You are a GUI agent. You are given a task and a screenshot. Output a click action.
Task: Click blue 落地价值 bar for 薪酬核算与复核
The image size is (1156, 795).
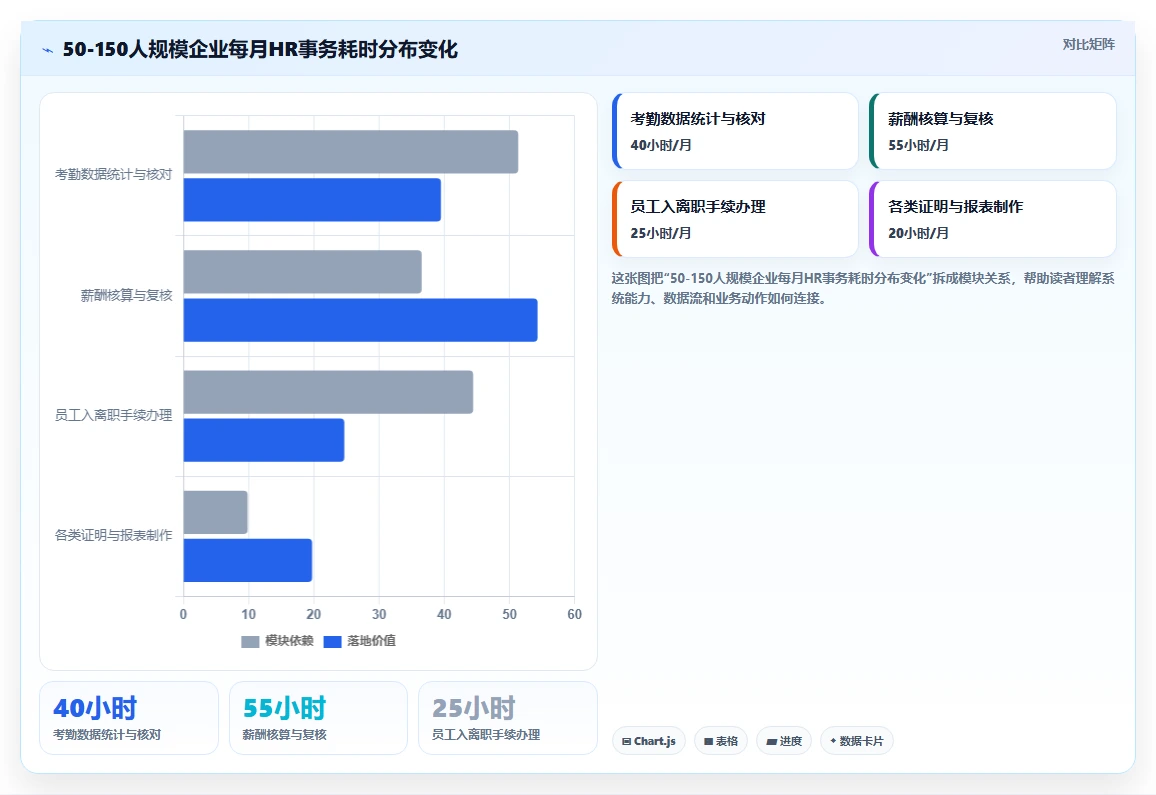(361, 320)
